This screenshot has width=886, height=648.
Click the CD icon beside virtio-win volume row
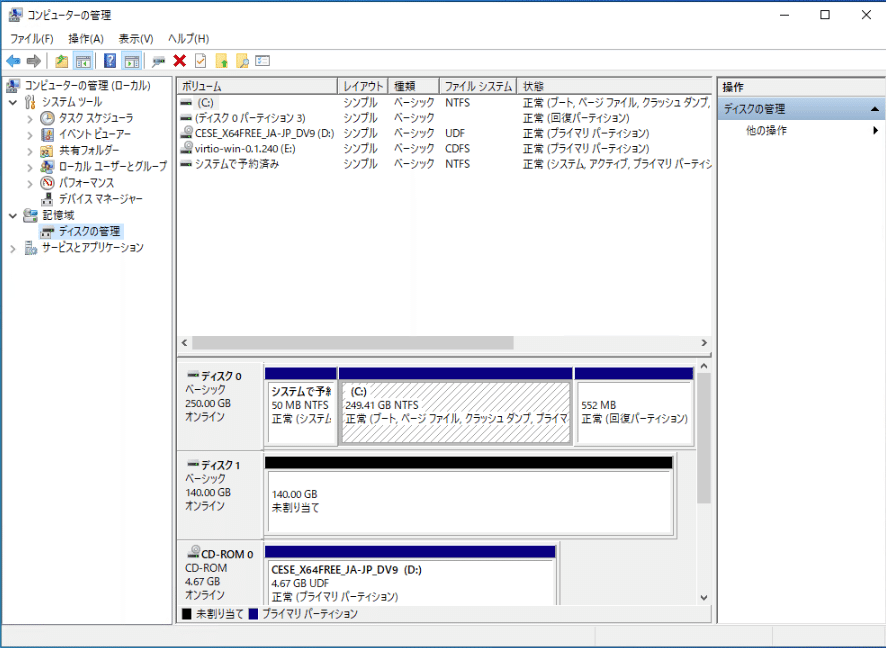coord(186,148)
